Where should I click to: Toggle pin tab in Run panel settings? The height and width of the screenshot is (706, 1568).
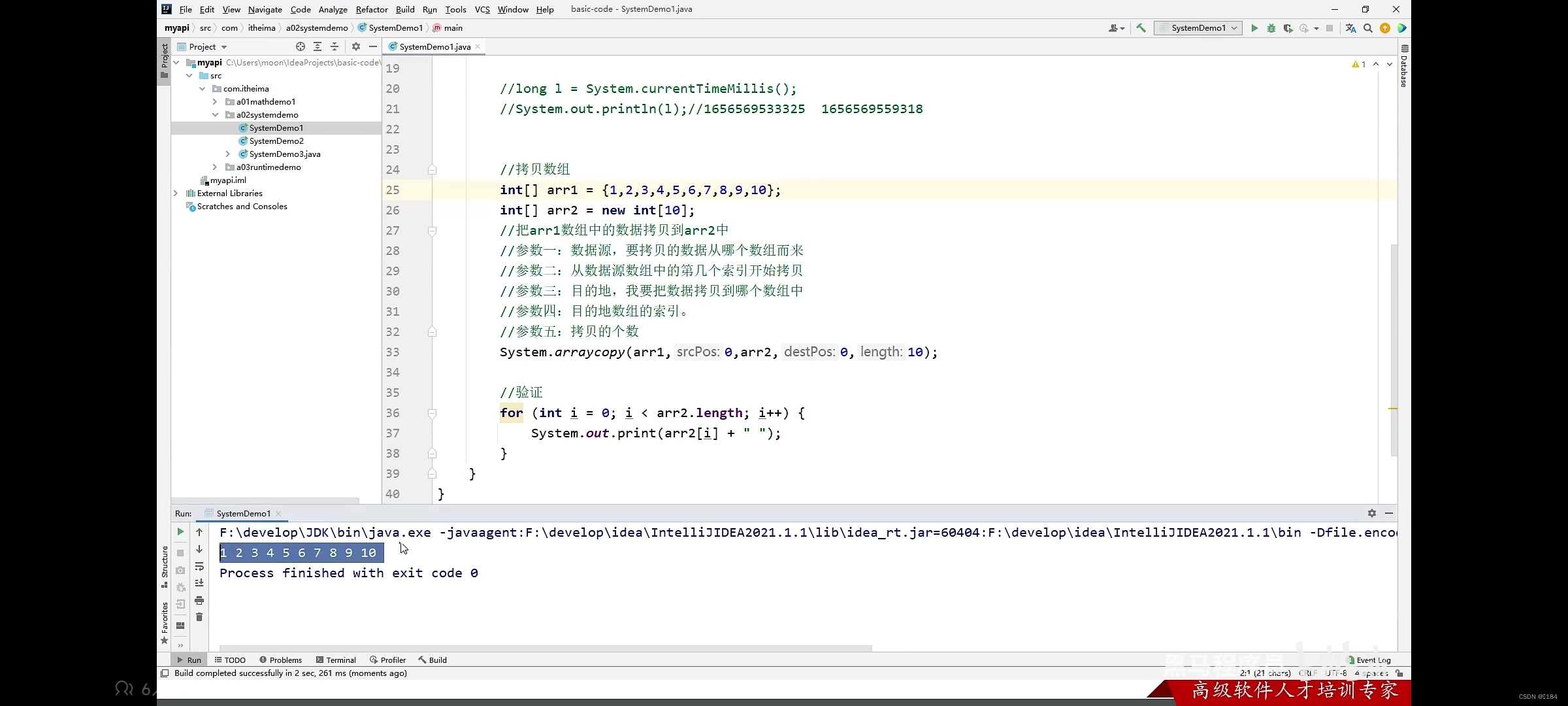click(x=1372, y=514)
